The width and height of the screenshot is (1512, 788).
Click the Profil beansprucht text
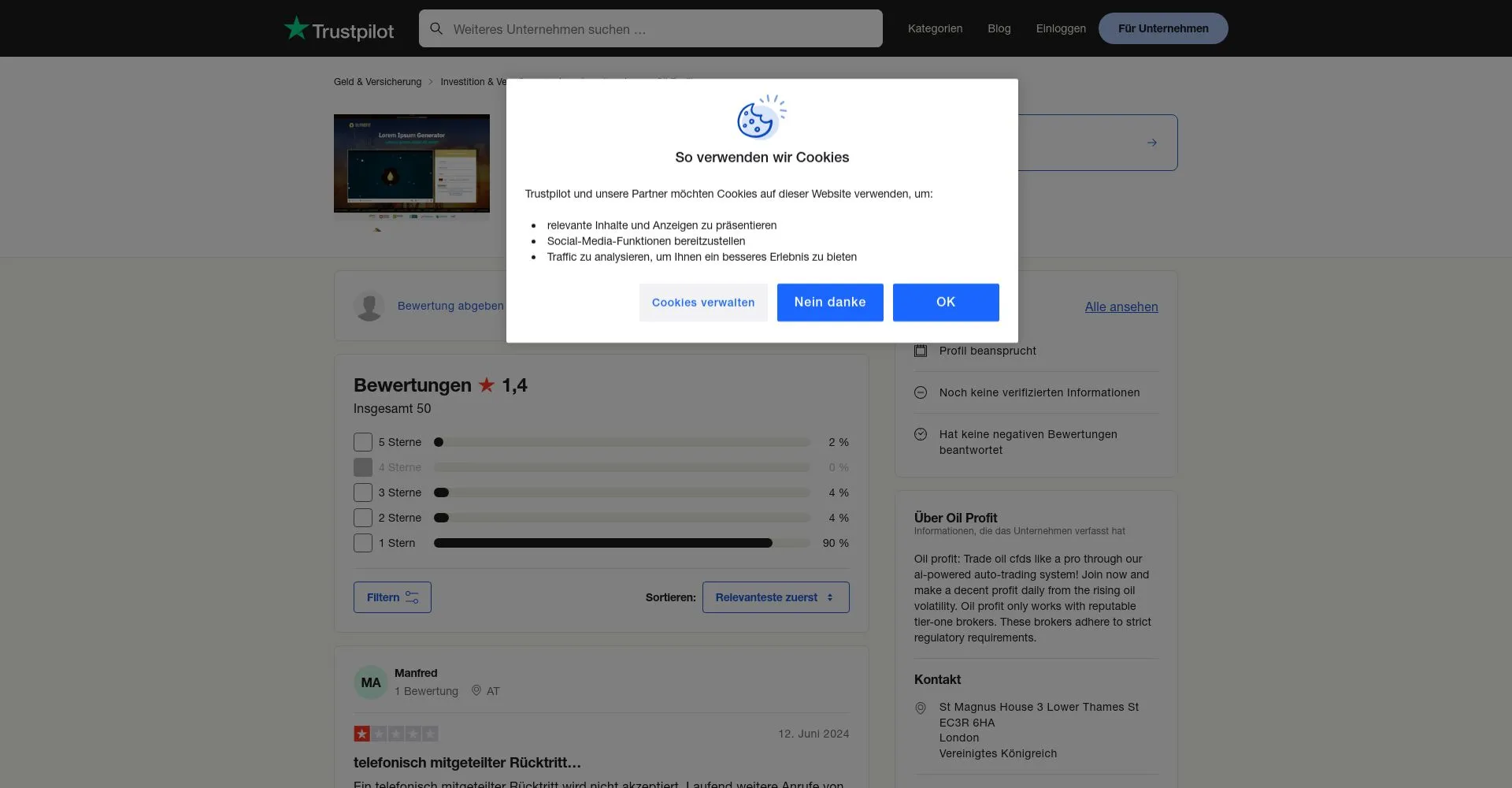[x=988, y=351]
